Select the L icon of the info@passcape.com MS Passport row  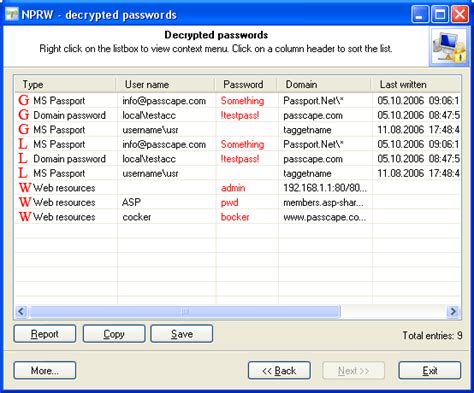point(23,144)
